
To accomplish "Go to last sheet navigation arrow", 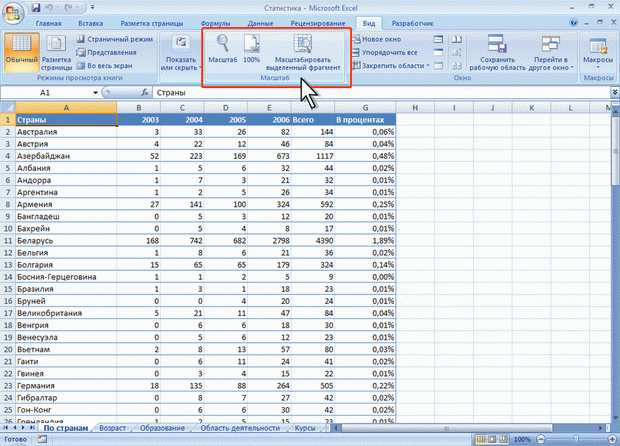I will pyautogui.click(x=32, y=428).
